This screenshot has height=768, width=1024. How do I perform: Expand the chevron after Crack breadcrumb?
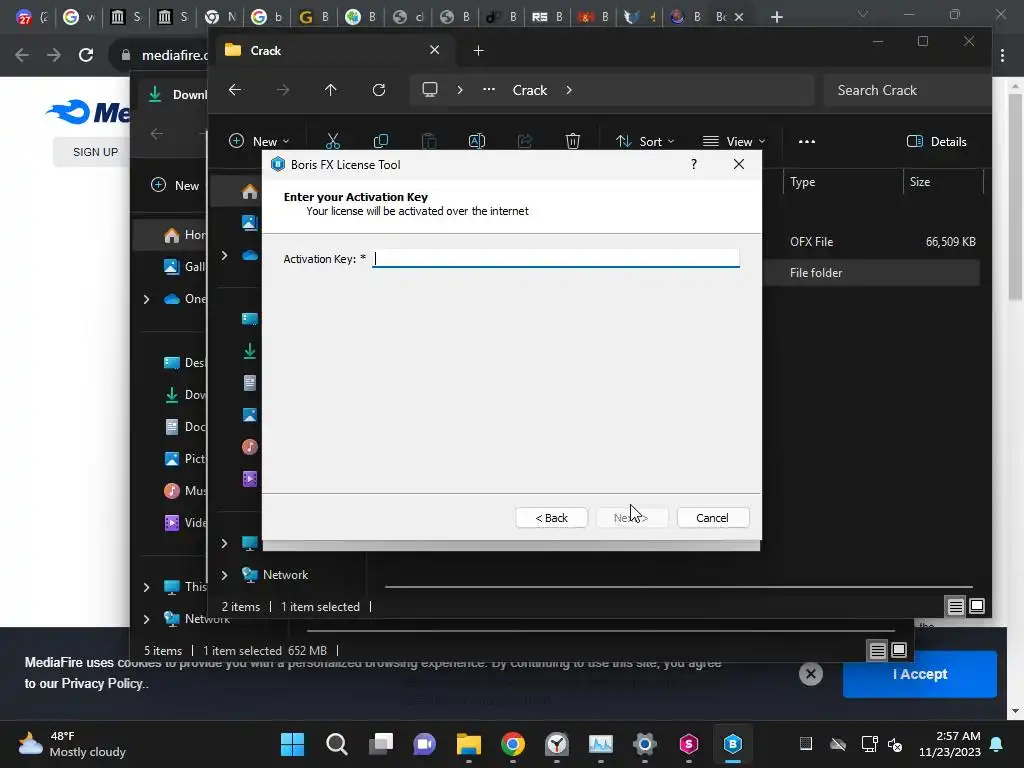pyautogui.click(x=569, y=90)
